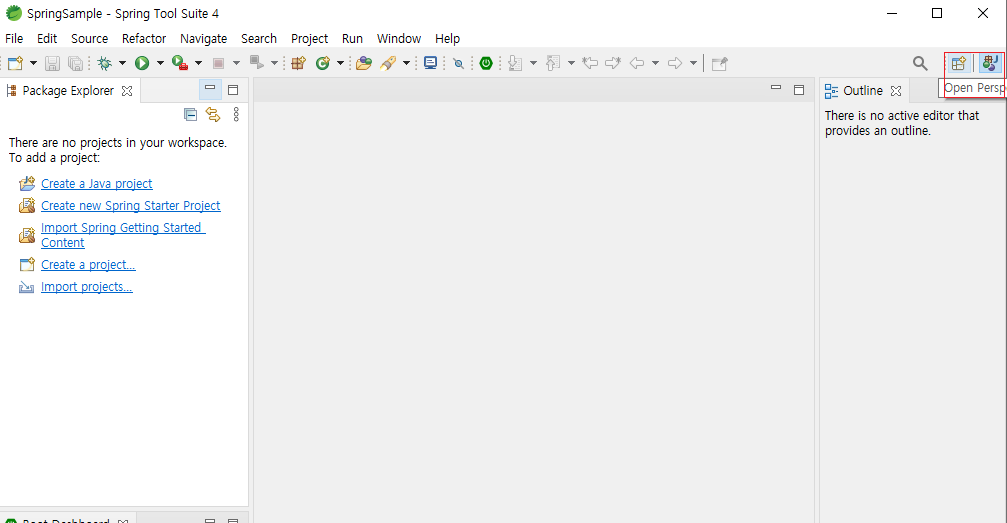Run using the green play icon
Screen dimensions: 1007x523
pos(142,63)
